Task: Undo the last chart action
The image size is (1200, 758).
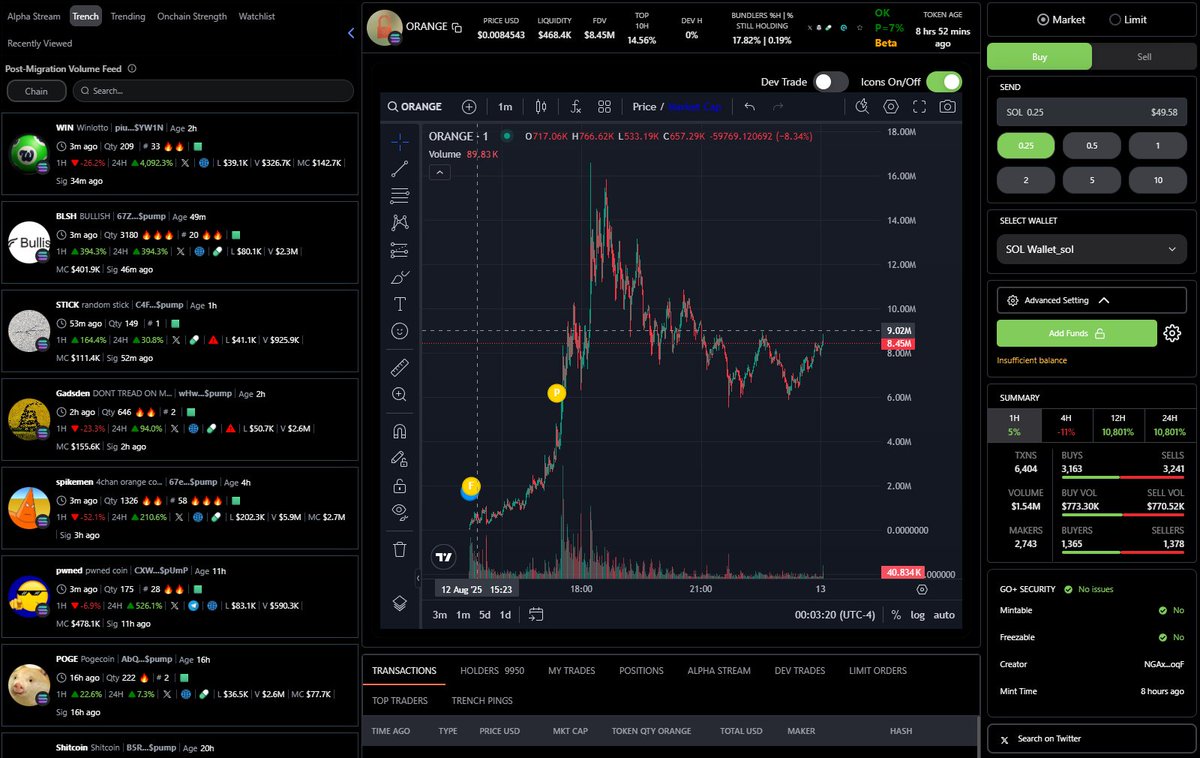Action: (x=749, y=106)
